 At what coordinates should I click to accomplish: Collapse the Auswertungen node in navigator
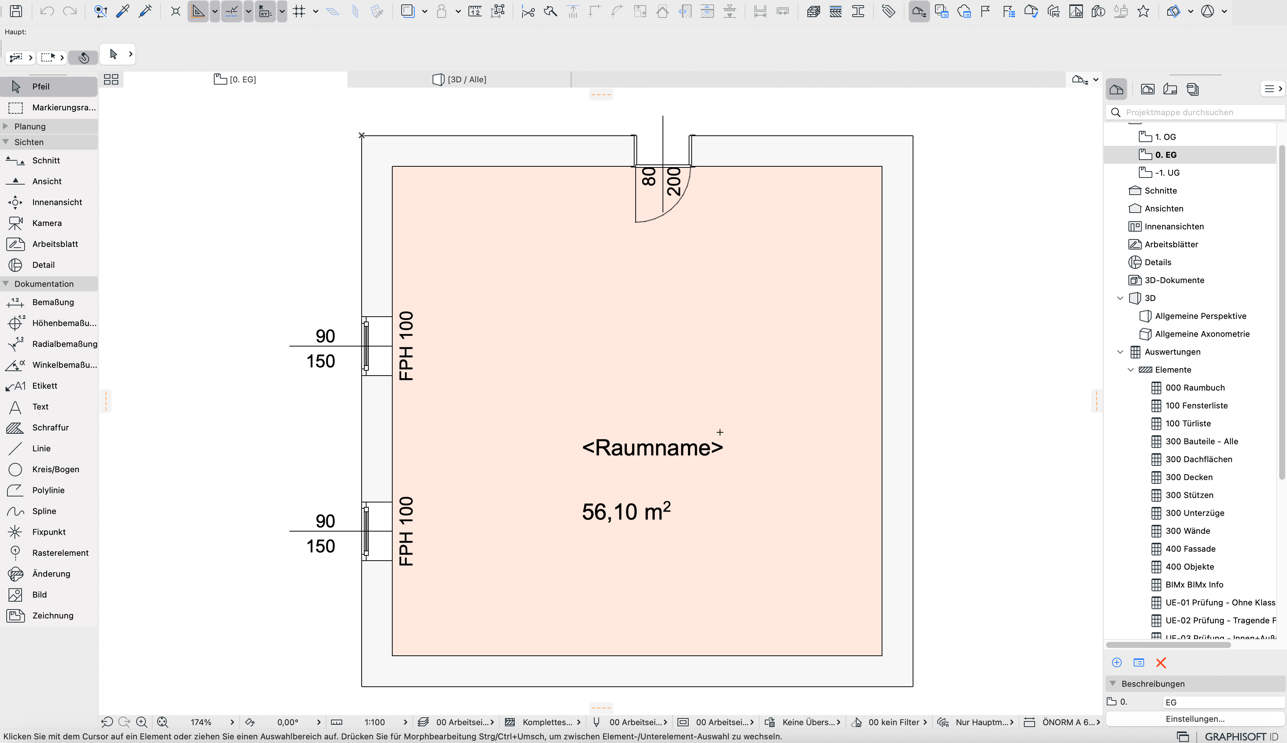coord(1120,352)
